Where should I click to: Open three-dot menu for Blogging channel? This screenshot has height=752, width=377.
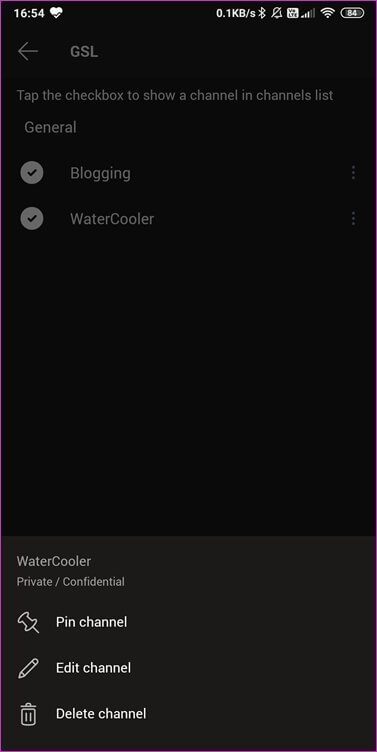point(353,173)
